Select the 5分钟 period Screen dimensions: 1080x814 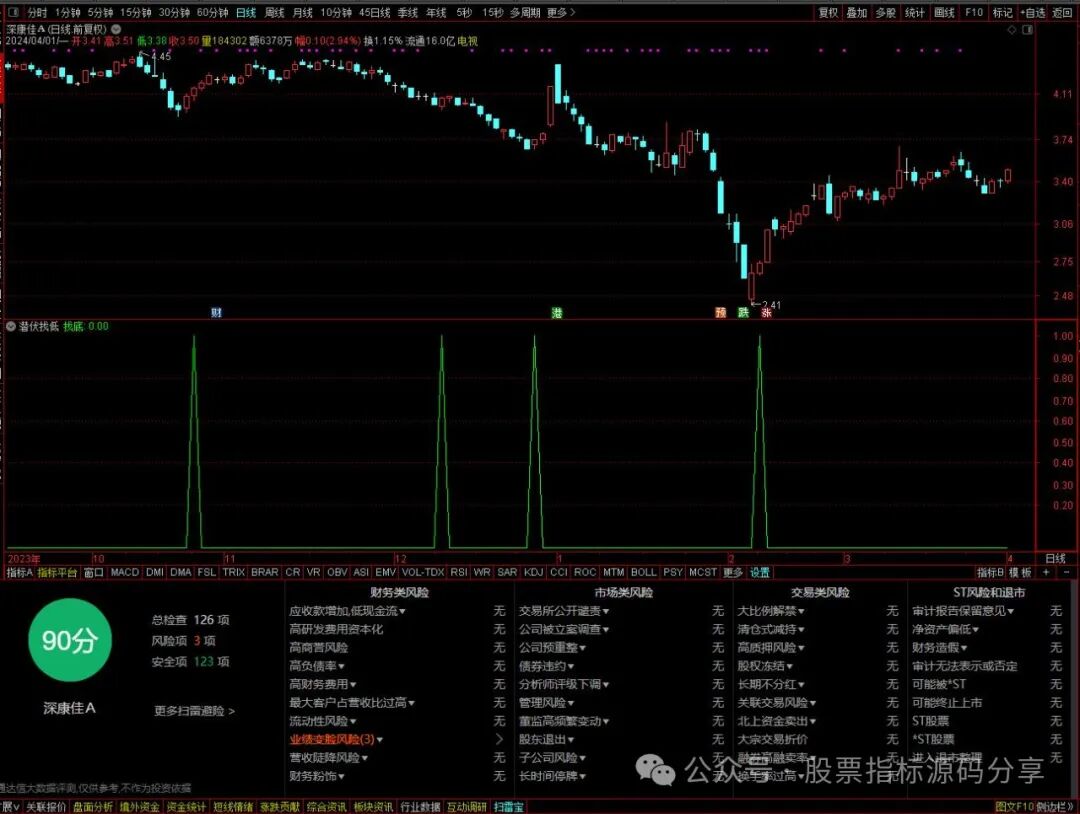[x=100, y=12]
